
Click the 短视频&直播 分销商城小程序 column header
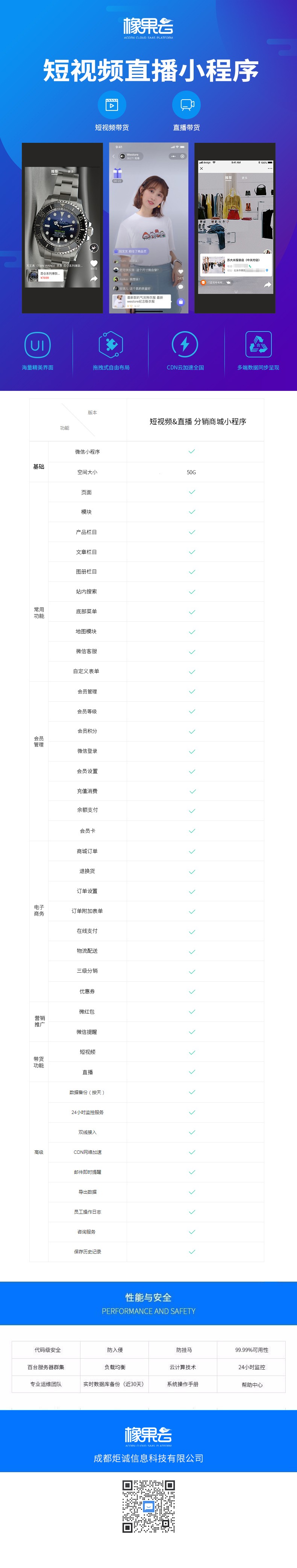click(198, 421)
